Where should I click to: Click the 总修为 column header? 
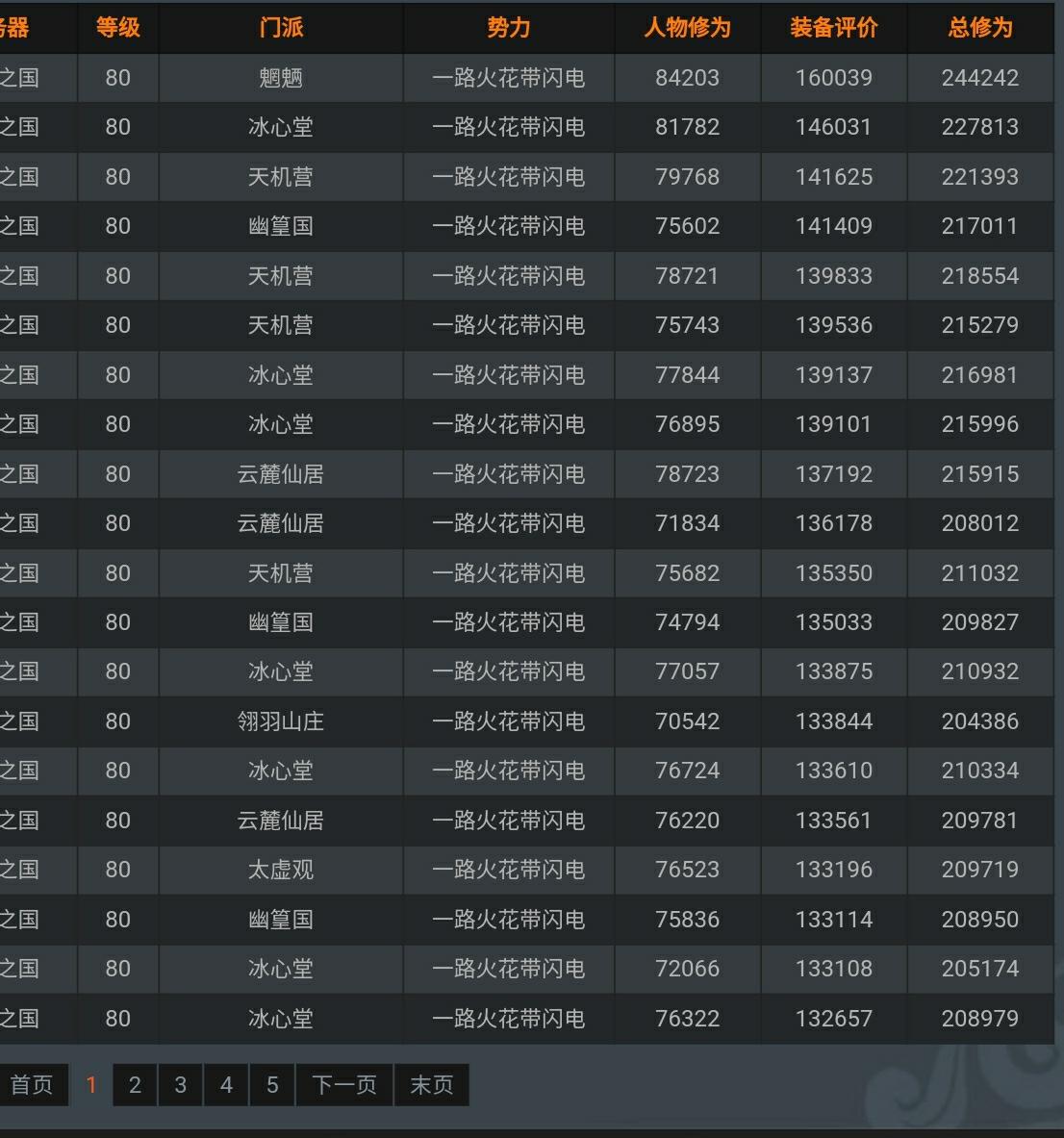coord(980,28)
